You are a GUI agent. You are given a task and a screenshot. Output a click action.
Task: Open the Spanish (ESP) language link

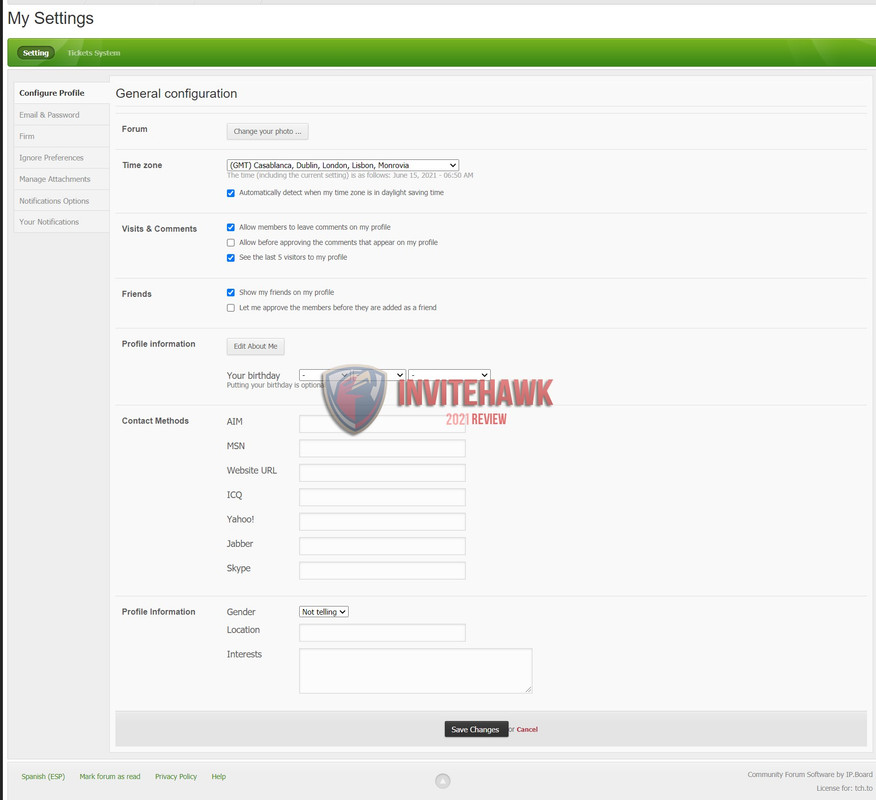click(x=43, y=777)
